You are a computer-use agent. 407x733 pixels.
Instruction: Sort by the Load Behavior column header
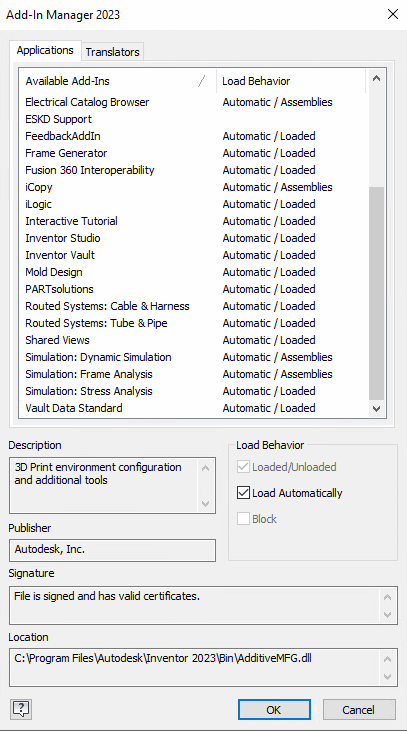pyautogui.click(x=291, y=81)
